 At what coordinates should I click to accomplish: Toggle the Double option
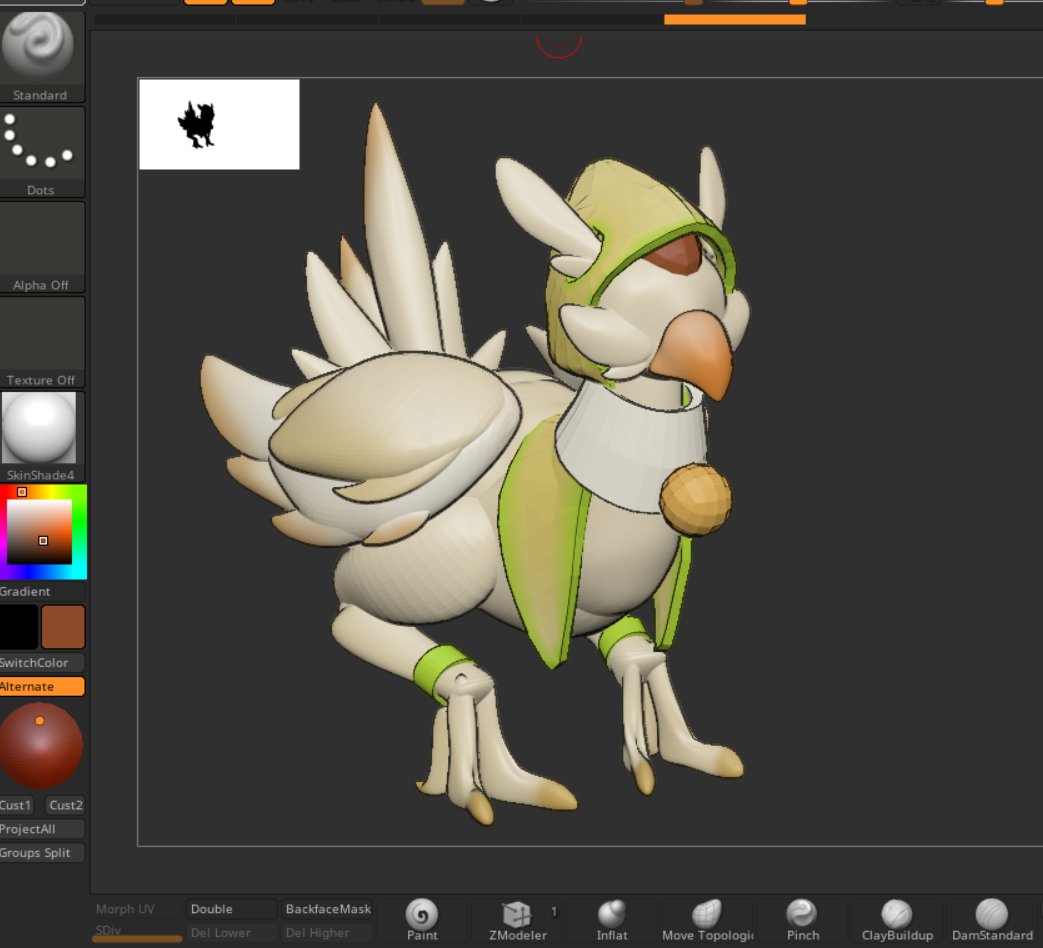[x=230, y=909]
